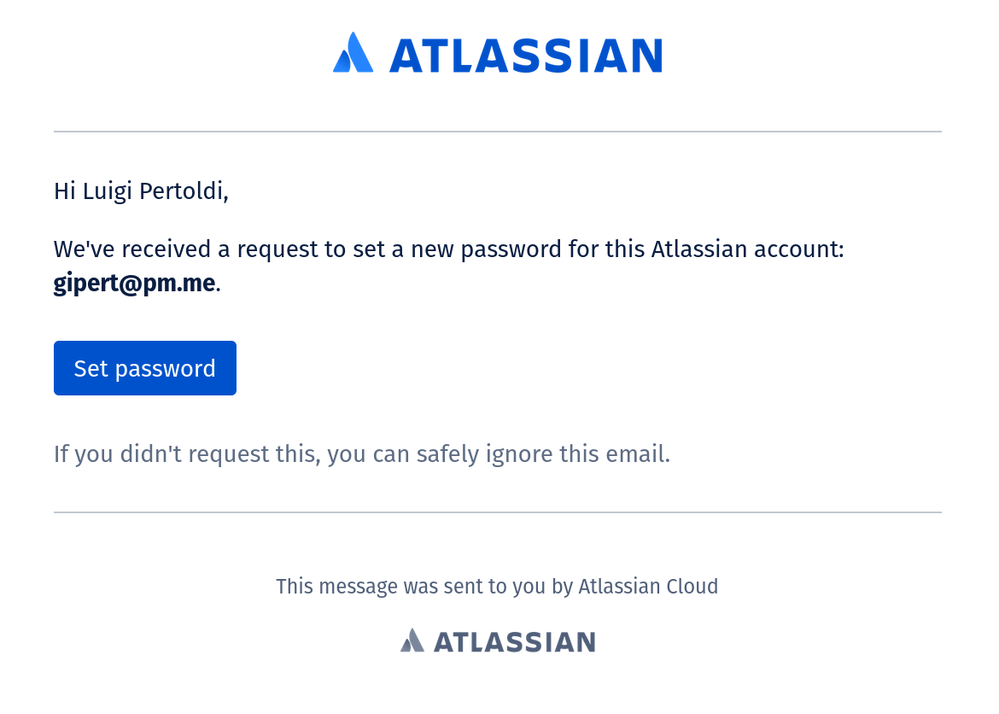Click the 'Set' word on blue button

(90, 368)
